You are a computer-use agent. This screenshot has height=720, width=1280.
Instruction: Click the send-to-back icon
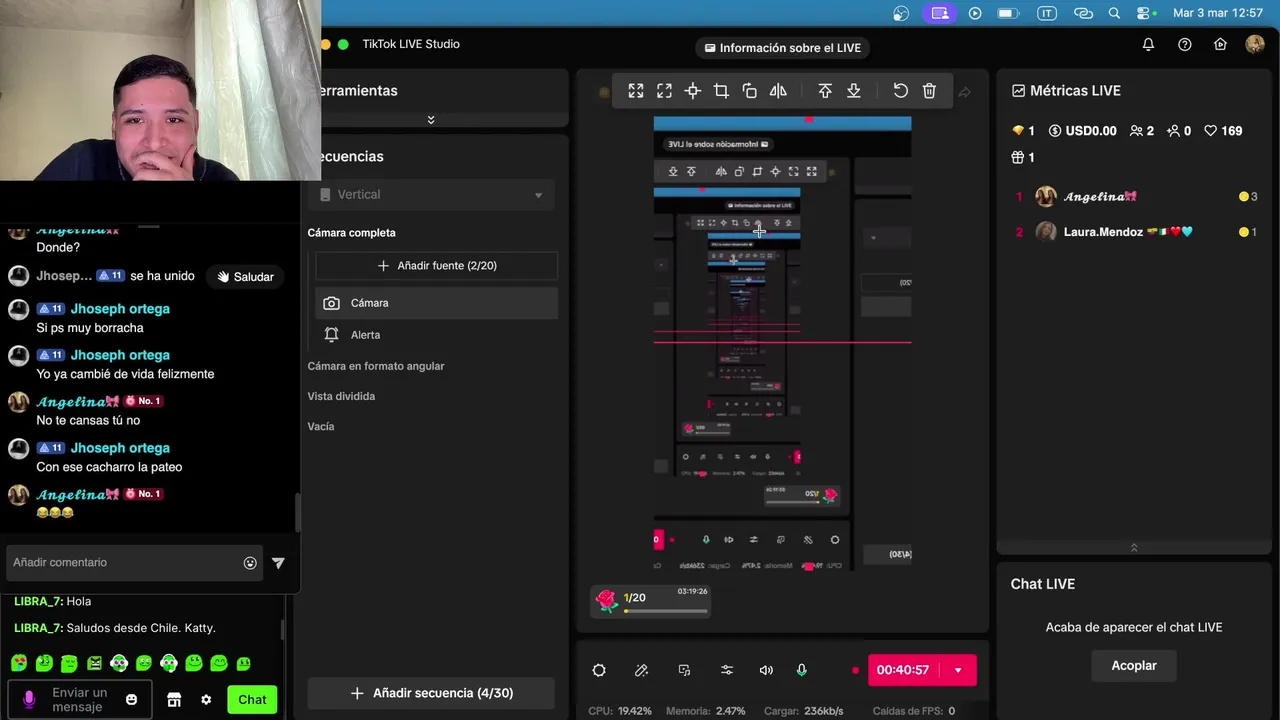click(854, 91)
